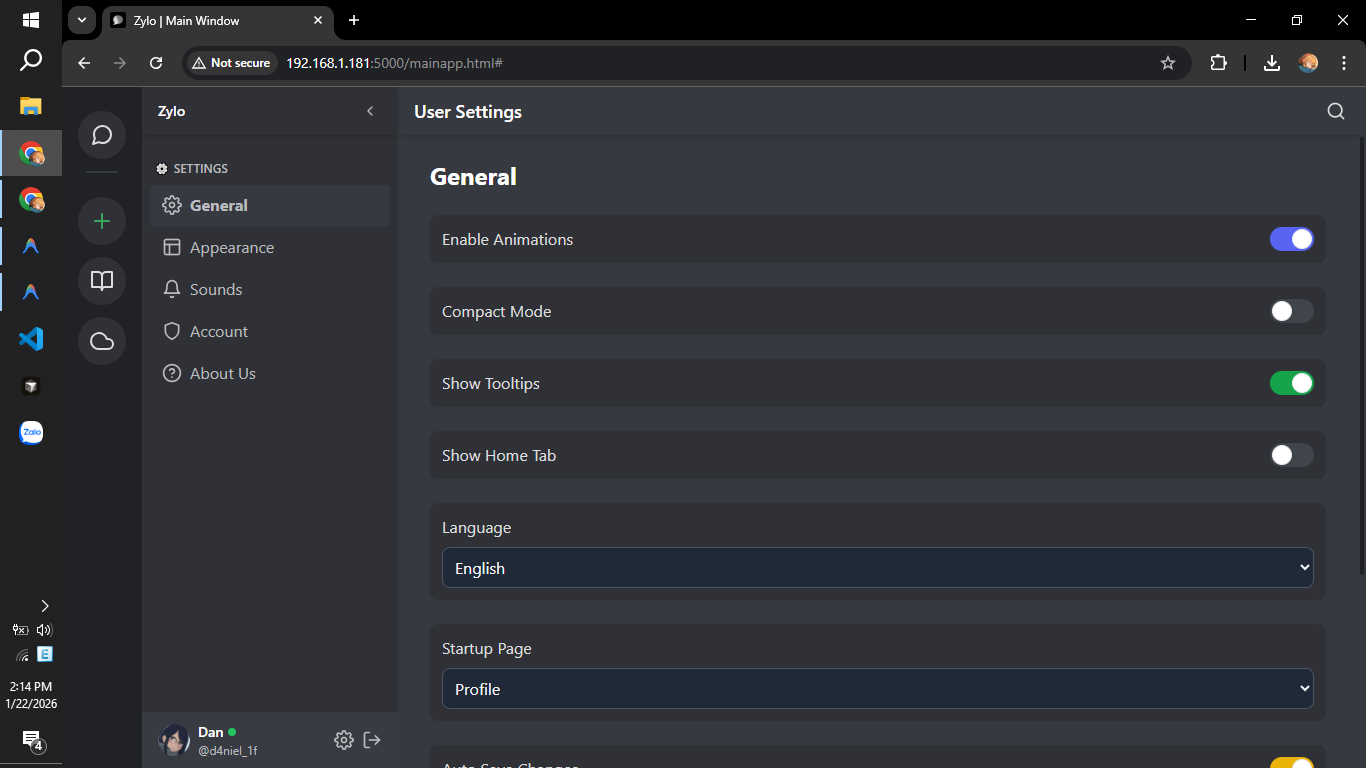Open the chat bubble icon in the sidebar
1366x768 pixels.
click(101, 135)
